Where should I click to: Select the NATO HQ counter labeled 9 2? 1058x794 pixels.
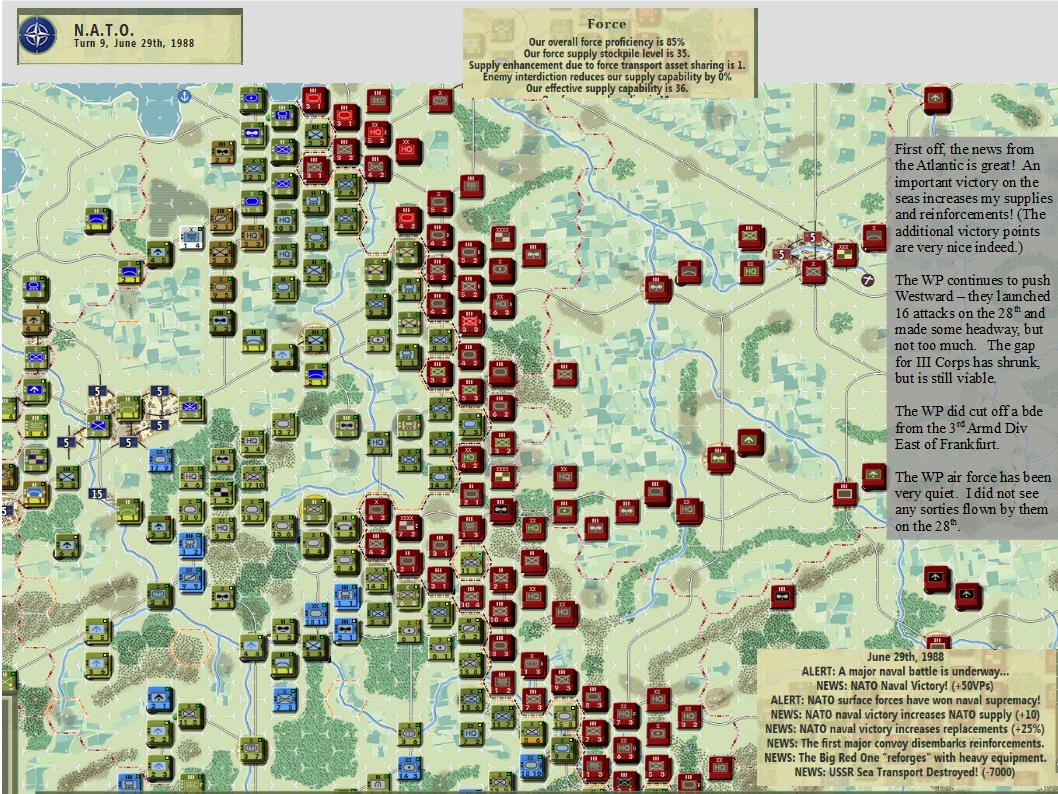tap(284, 255)
